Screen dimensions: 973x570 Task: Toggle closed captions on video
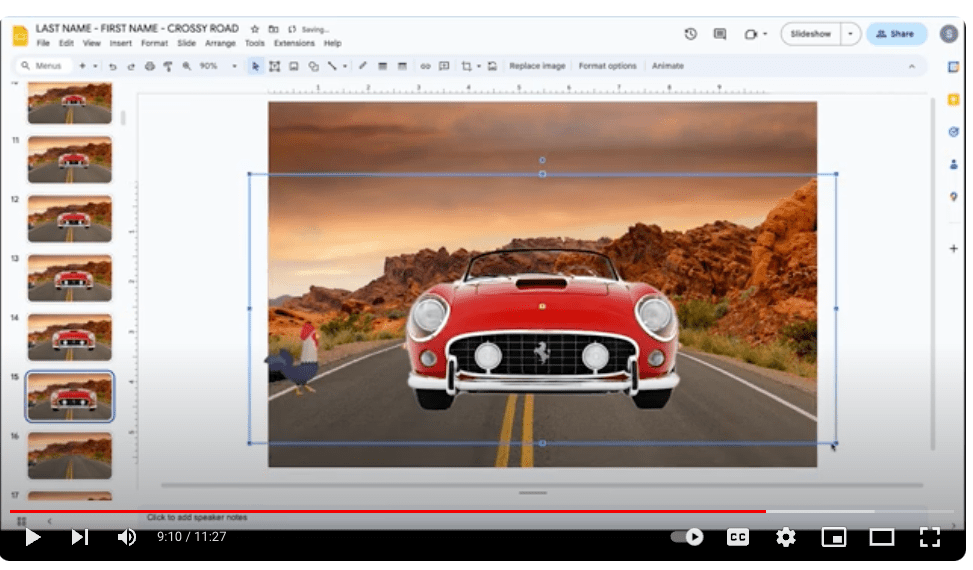tap(737, 537)
